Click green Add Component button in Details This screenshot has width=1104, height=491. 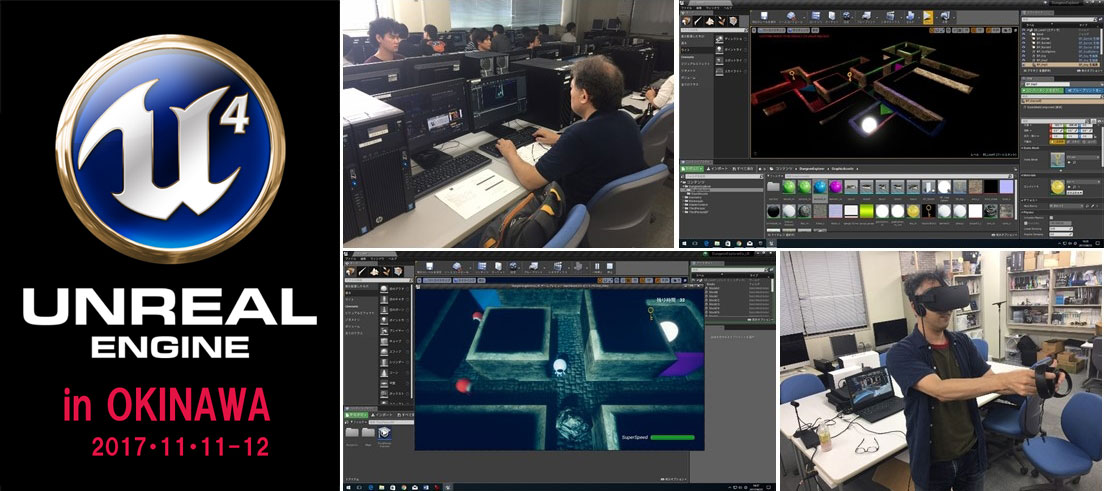(x=1042, y=90)
